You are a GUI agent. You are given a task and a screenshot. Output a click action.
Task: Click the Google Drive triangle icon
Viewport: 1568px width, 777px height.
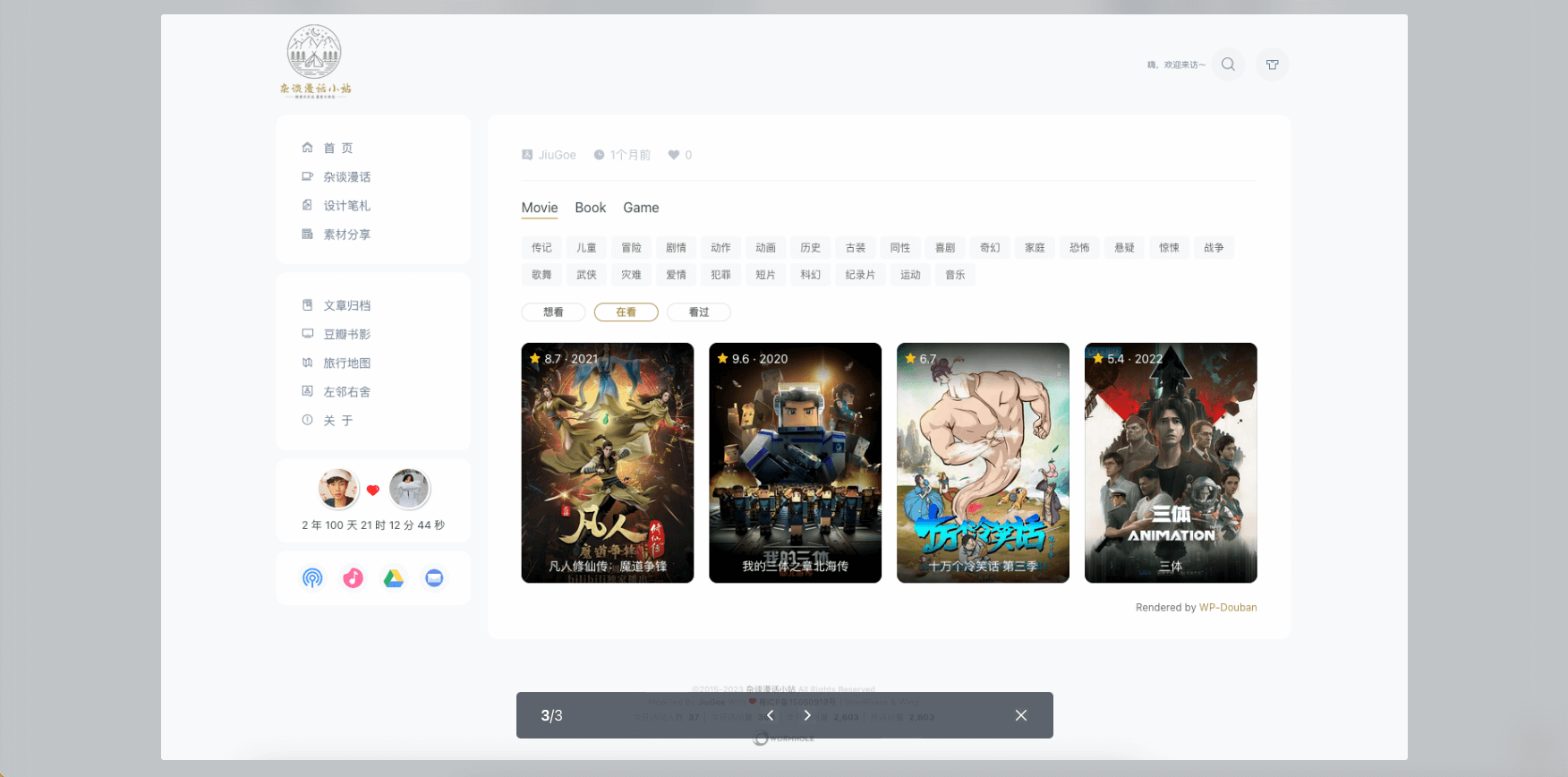(x=394, y=578)
